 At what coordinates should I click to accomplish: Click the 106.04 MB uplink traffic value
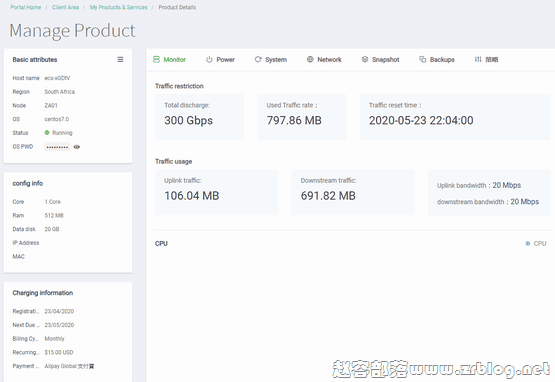click(x=191, y=196)
